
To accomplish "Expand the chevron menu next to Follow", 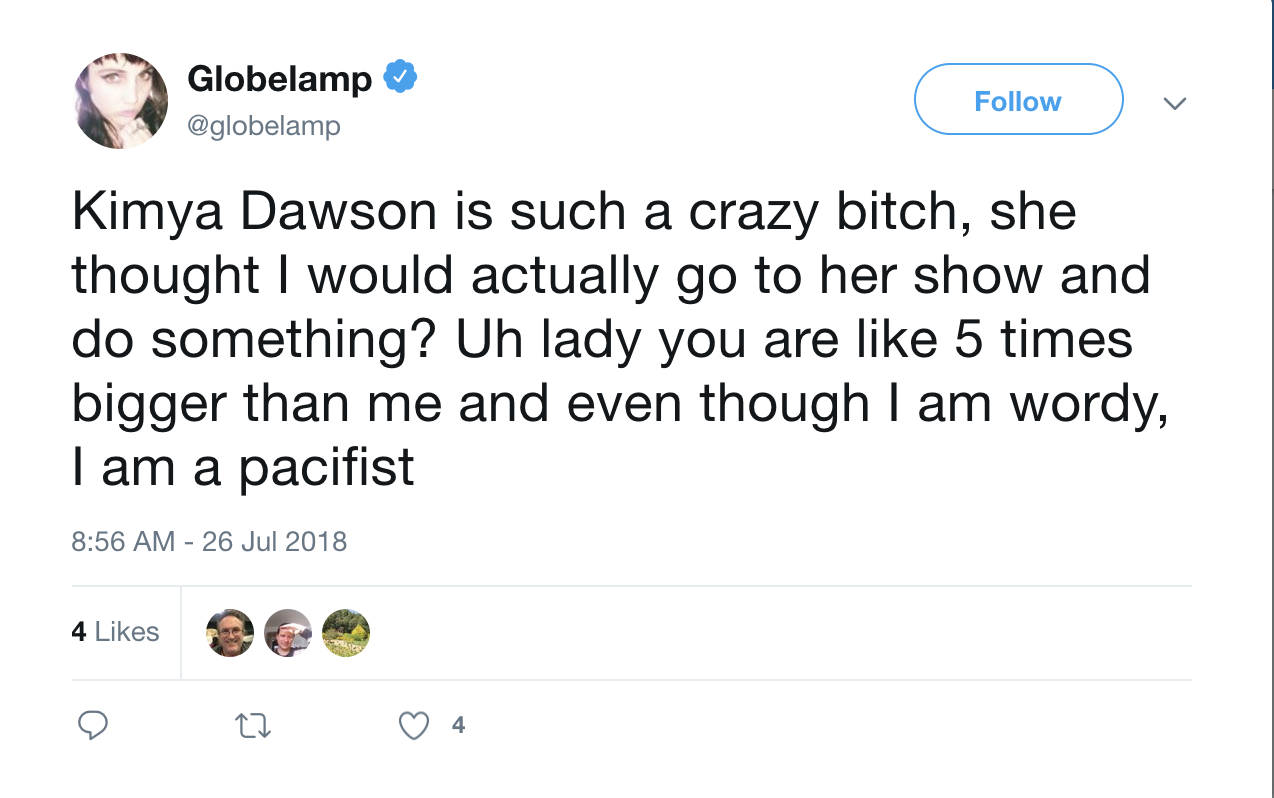I will (x=1175, y=103).
